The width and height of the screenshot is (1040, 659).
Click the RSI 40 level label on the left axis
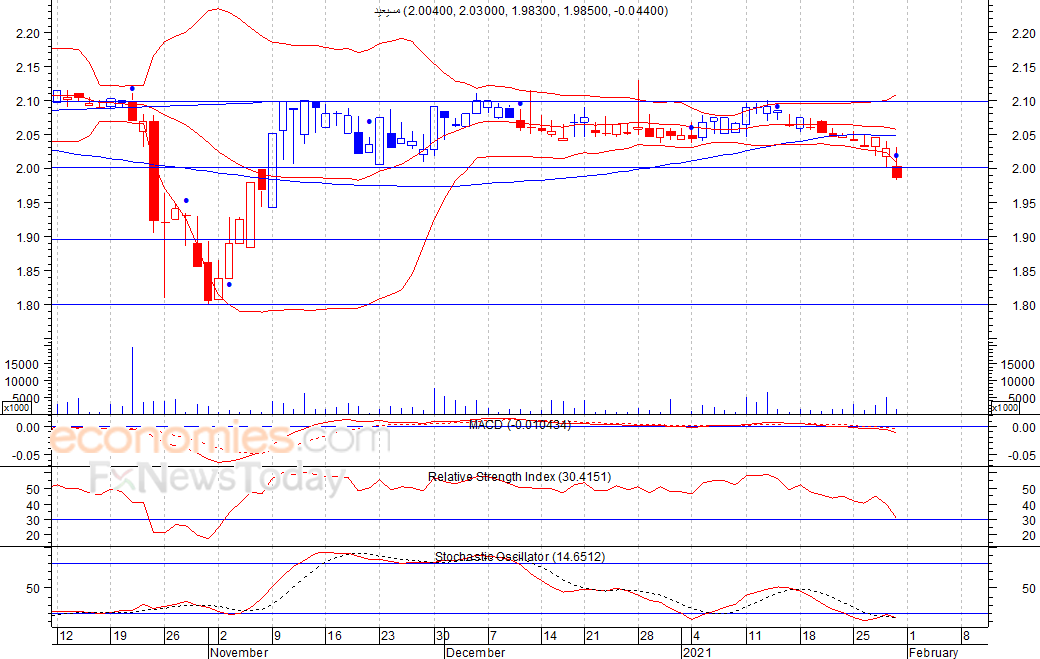pyautogui.click(x=33, y=505)
